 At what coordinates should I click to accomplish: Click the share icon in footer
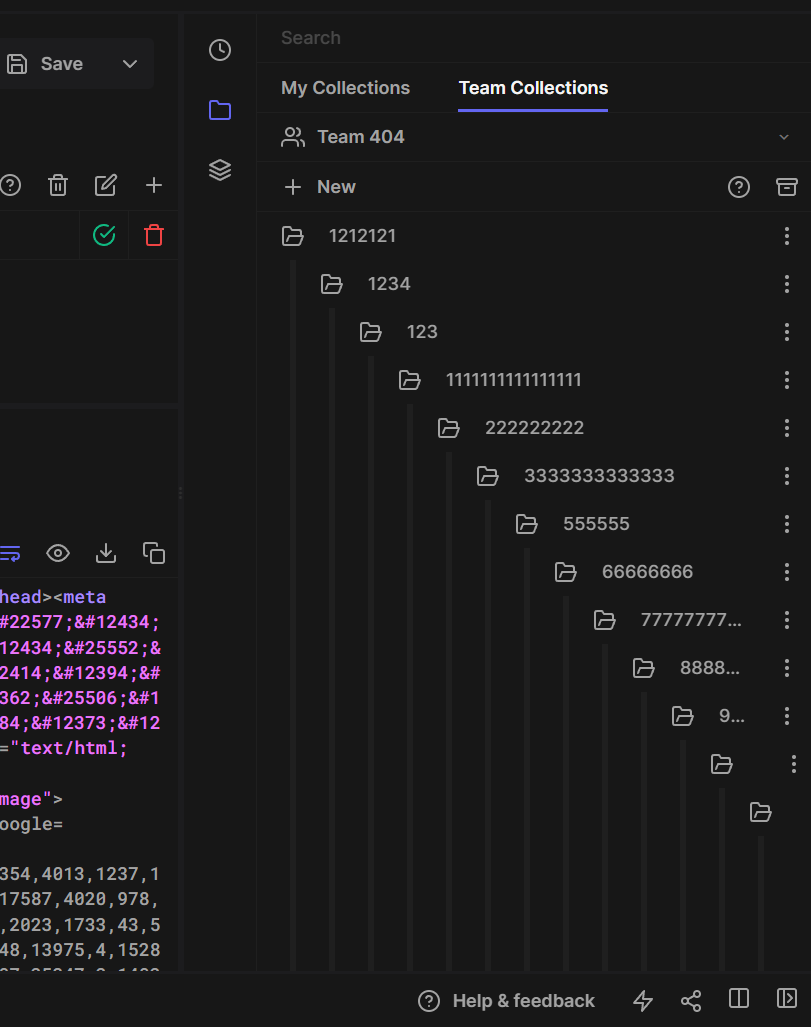pyautogui.click(x=691, y=1001)
